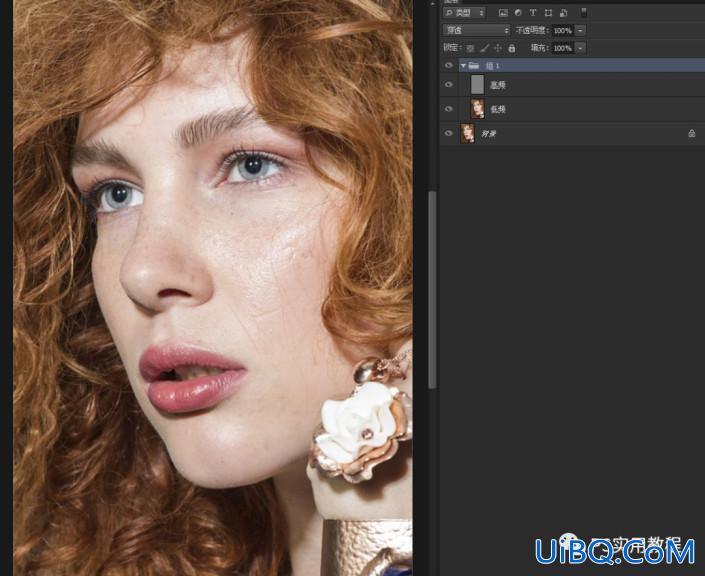Filter layers by smart object icon
Image resolution: width=705 pixels, height=576 pixels.
point(563,13)
